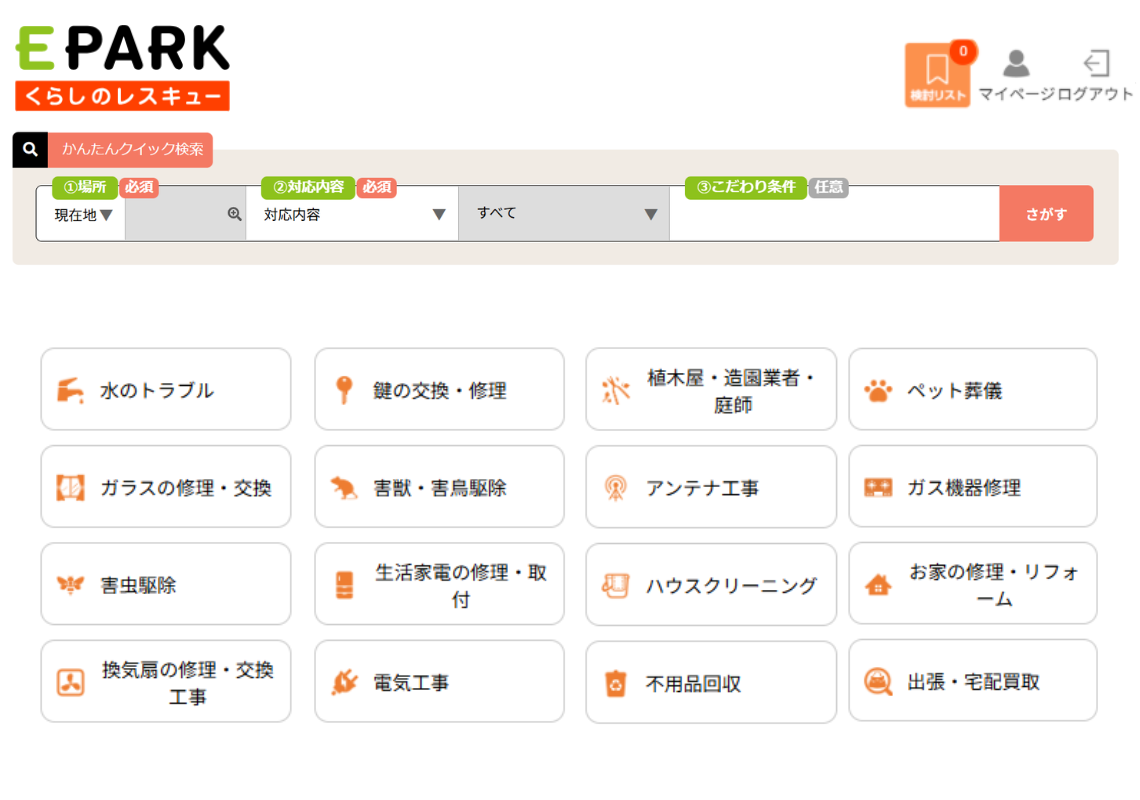Expand the 現在地 location dropdown
Viewport: 1140px width, 800px height.
pos(82,214)
